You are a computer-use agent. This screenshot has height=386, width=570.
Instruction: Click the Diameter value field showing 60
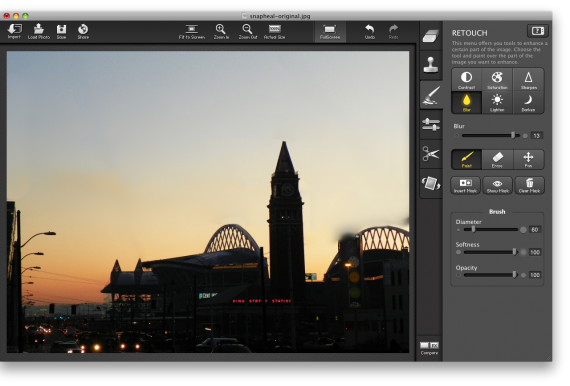coord(534,230)
